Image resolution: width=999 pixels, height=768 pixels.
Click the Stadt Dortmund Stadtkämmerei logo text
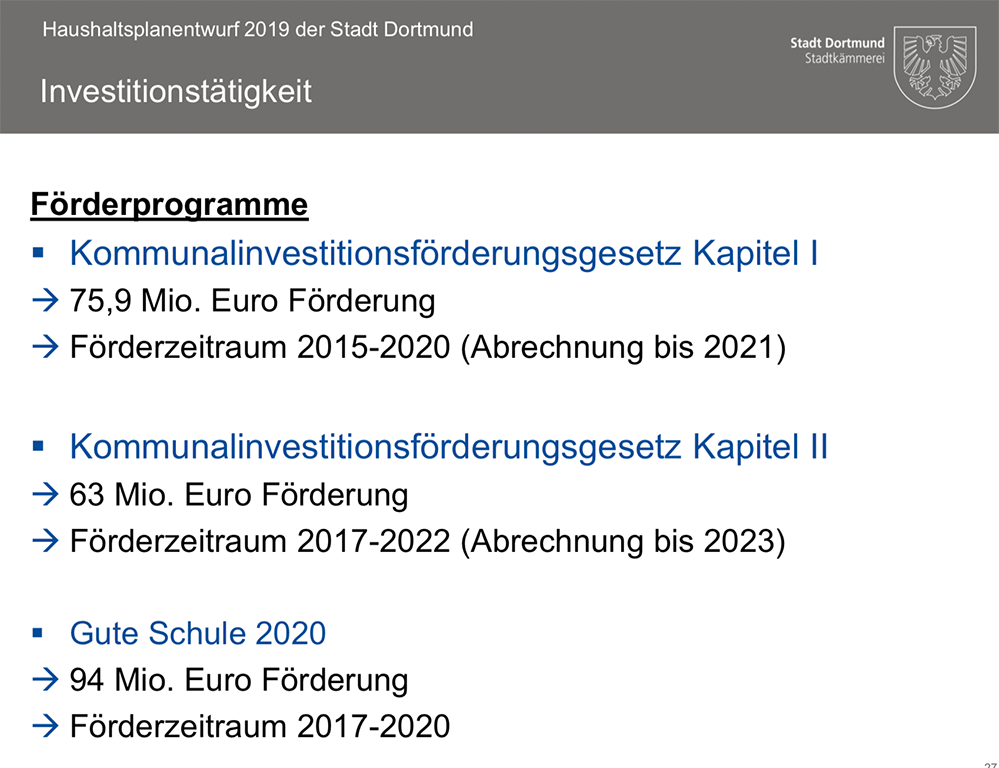(x=837, y=50)
